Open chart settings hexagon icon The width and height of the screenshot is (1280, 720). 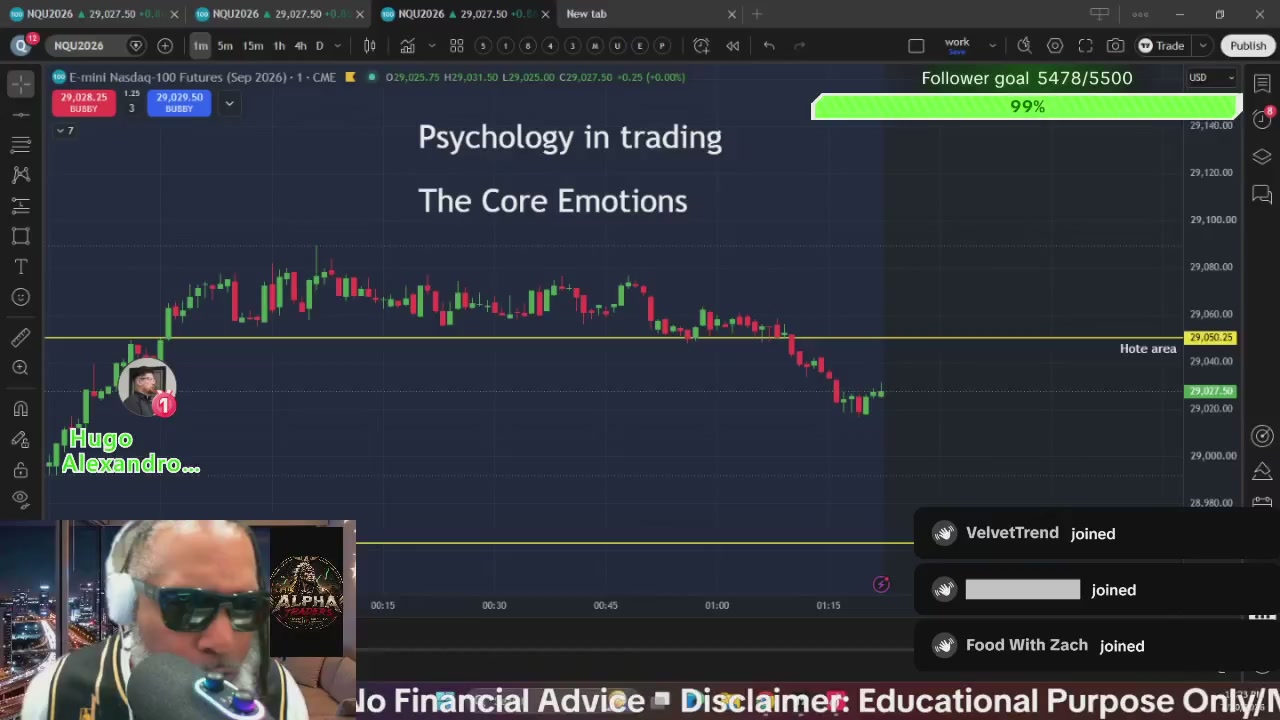pyautogui.click(x=1055, y=46)
